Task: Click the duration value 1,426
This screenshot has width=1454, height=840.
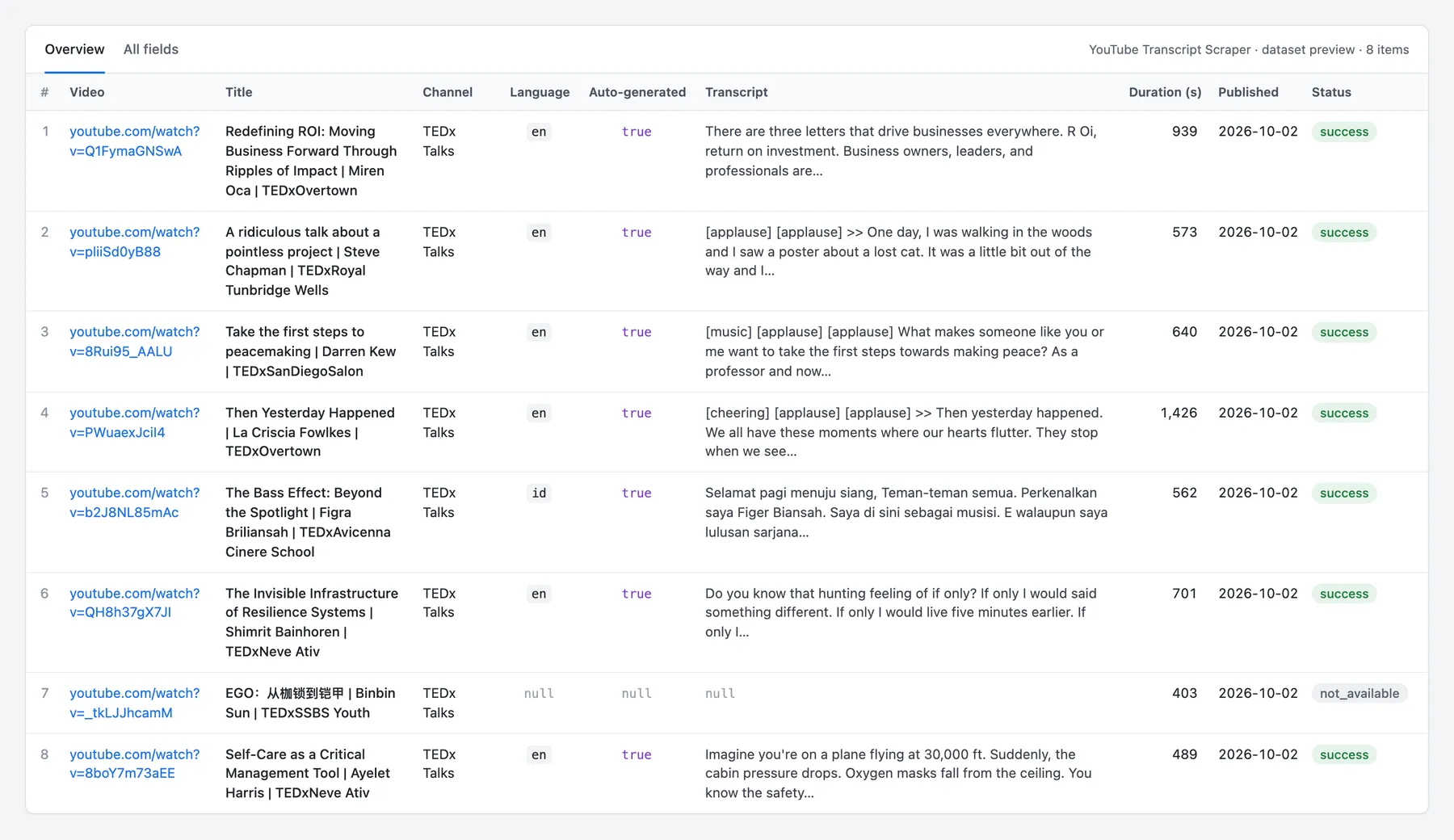Action: click(x=1179, y=413)
